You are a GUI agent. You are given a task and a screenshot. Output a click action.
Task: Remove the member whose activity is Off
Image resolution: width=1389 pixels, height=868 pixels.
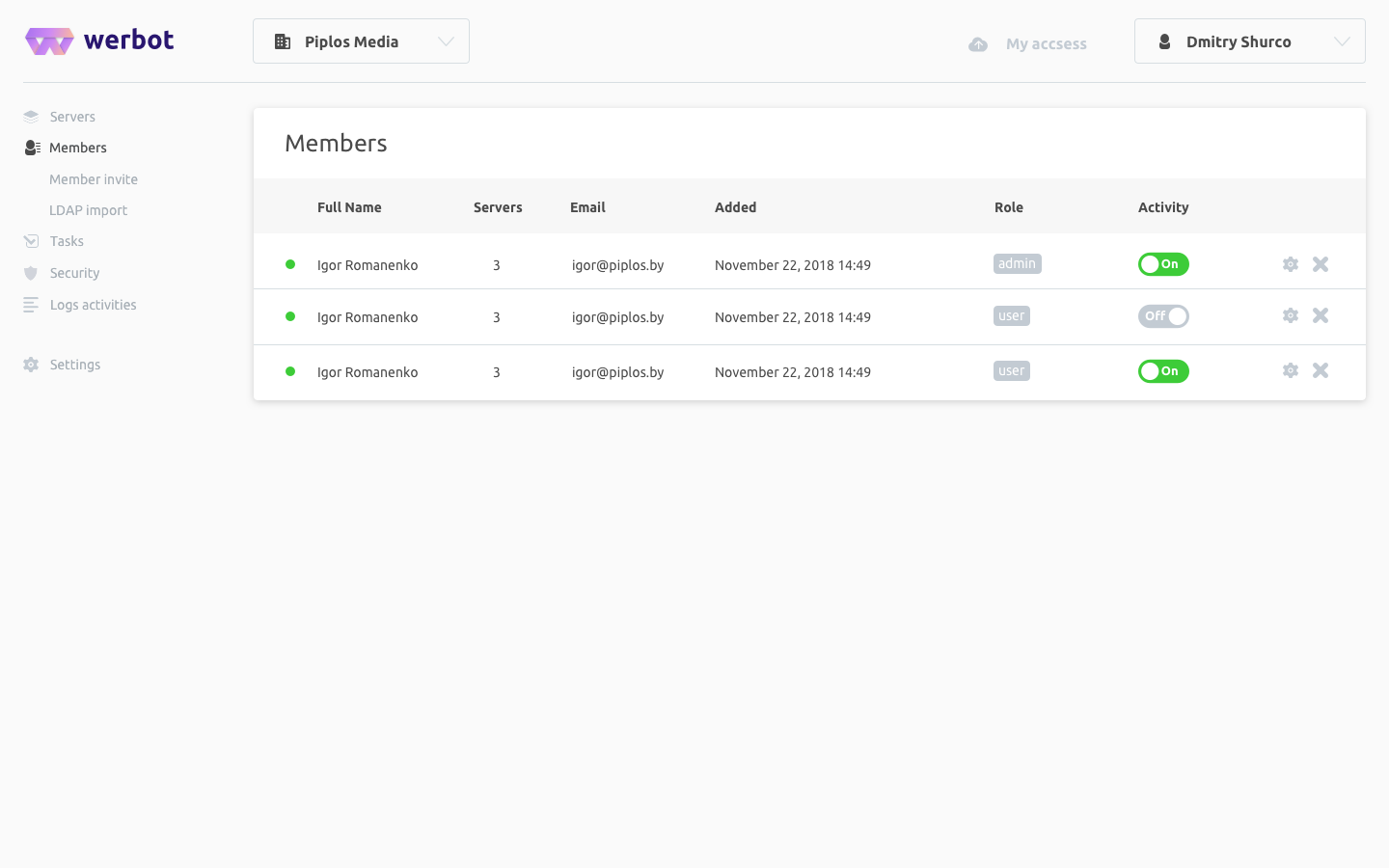point(1321,315)
